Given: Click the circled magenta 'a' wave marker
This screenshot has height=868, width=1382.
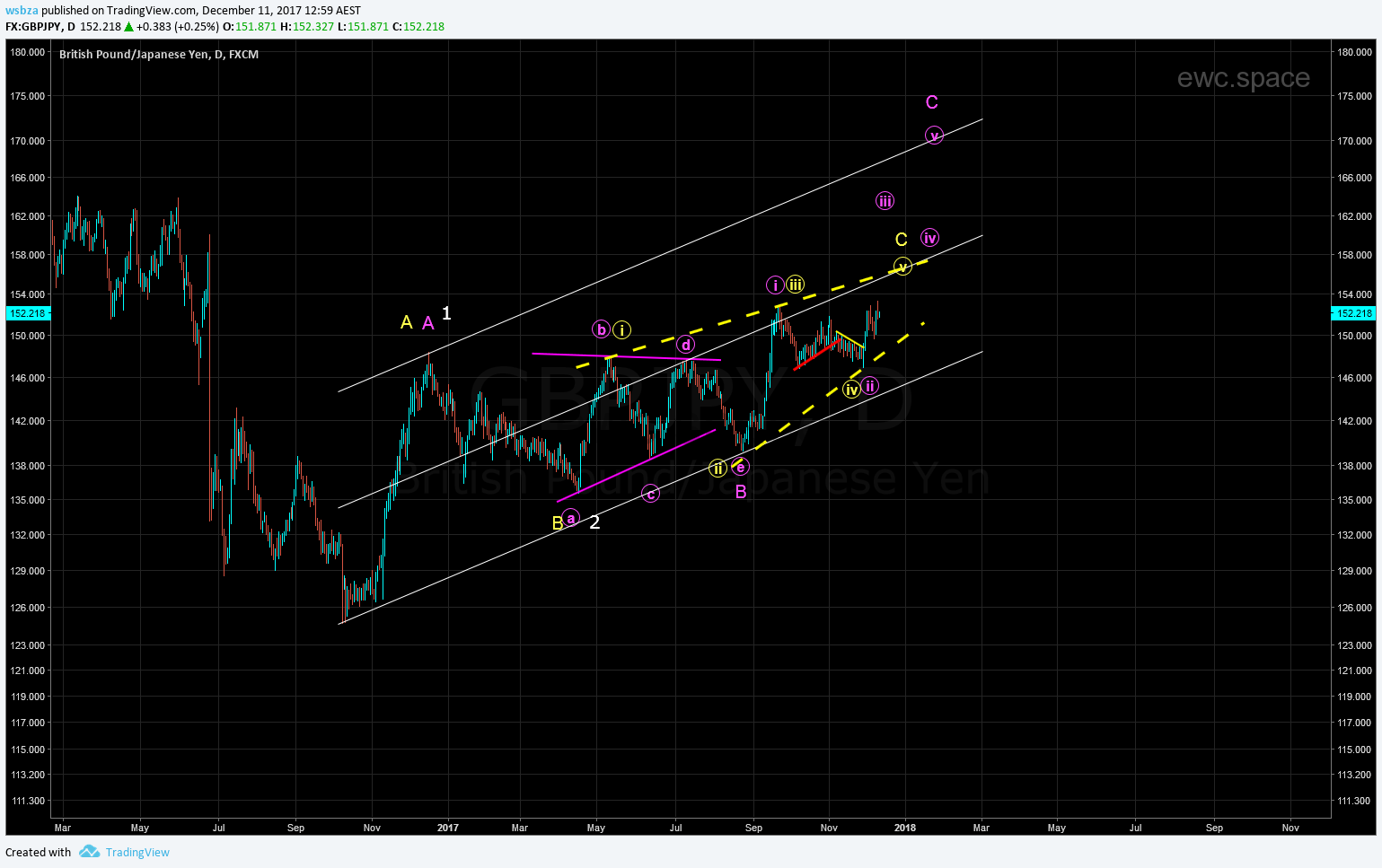Looking at the screenshot, I should coord(570,518).
